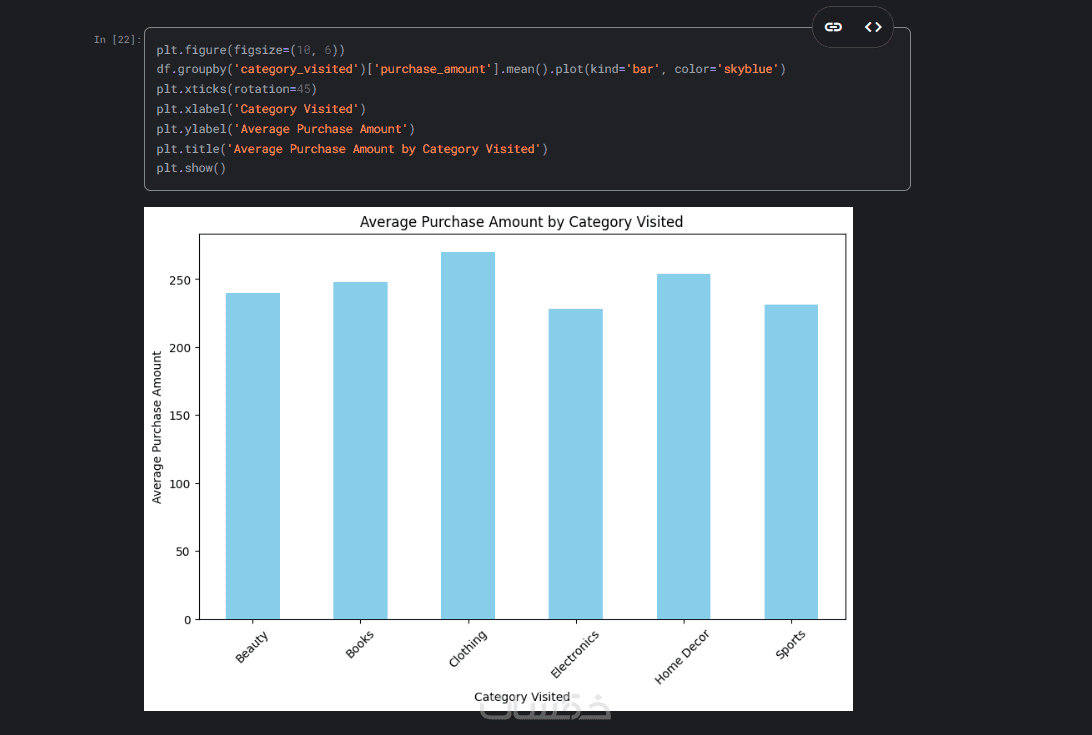Click the df.groupby line in the code cell
Viewport: 1092px width, 735px height.
(470, 69)
